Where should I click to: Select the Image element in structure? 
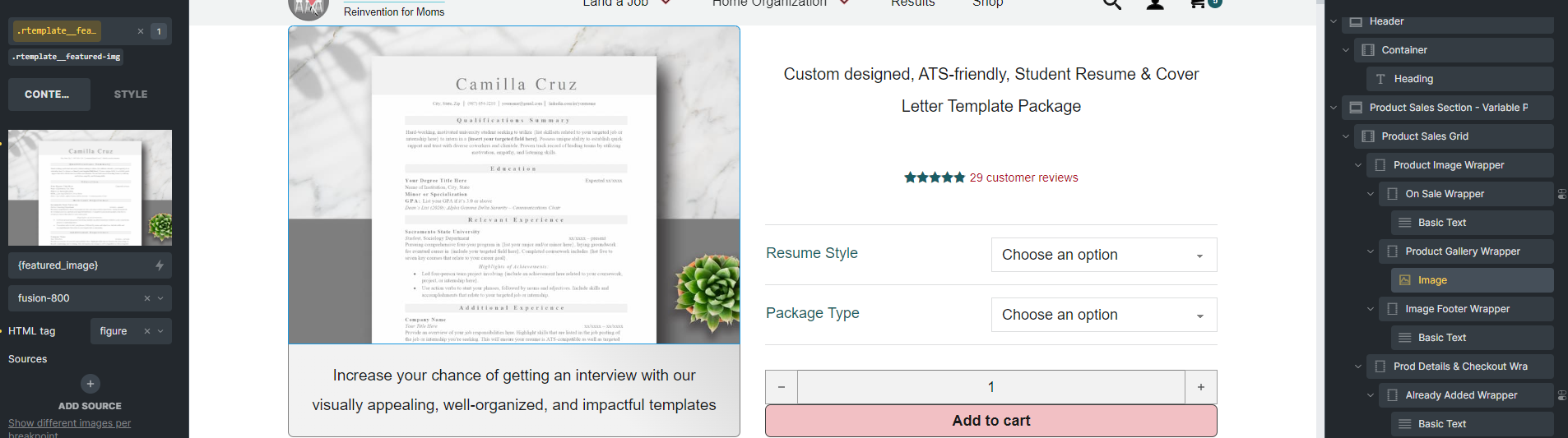(1473, 280)
